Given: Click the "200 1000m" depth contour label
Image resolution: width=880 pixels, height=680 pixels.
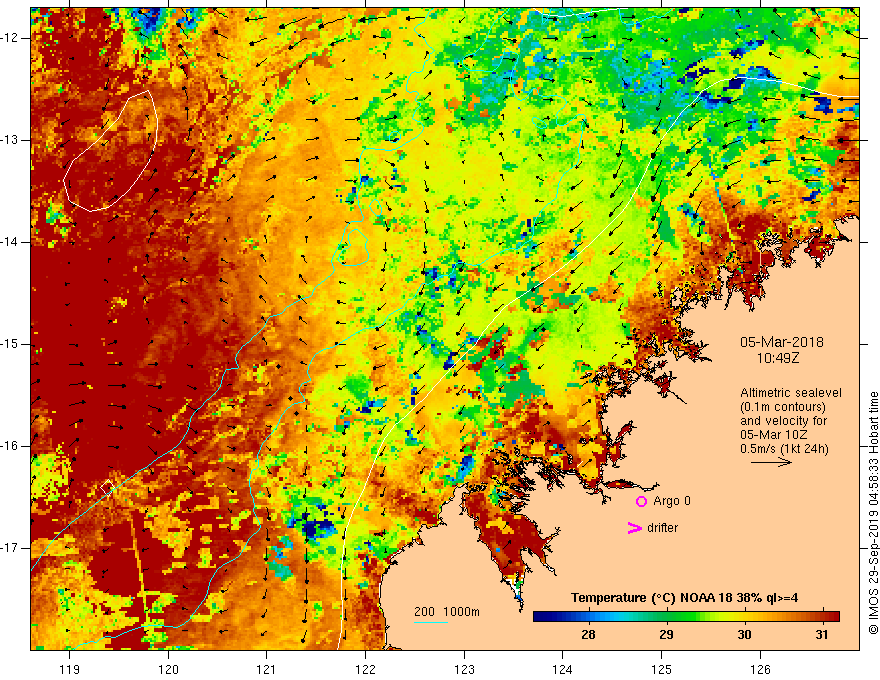Looking at the screenshot, I should [x=447, y=612].
